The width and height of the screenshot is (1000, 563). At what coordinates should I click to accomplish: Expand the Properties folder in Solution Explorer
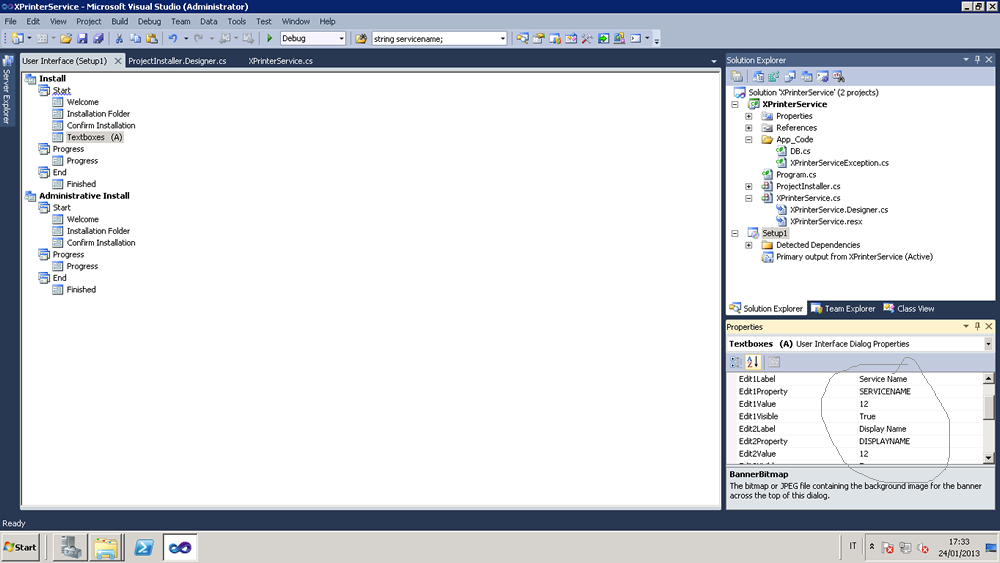pos(749,116)
